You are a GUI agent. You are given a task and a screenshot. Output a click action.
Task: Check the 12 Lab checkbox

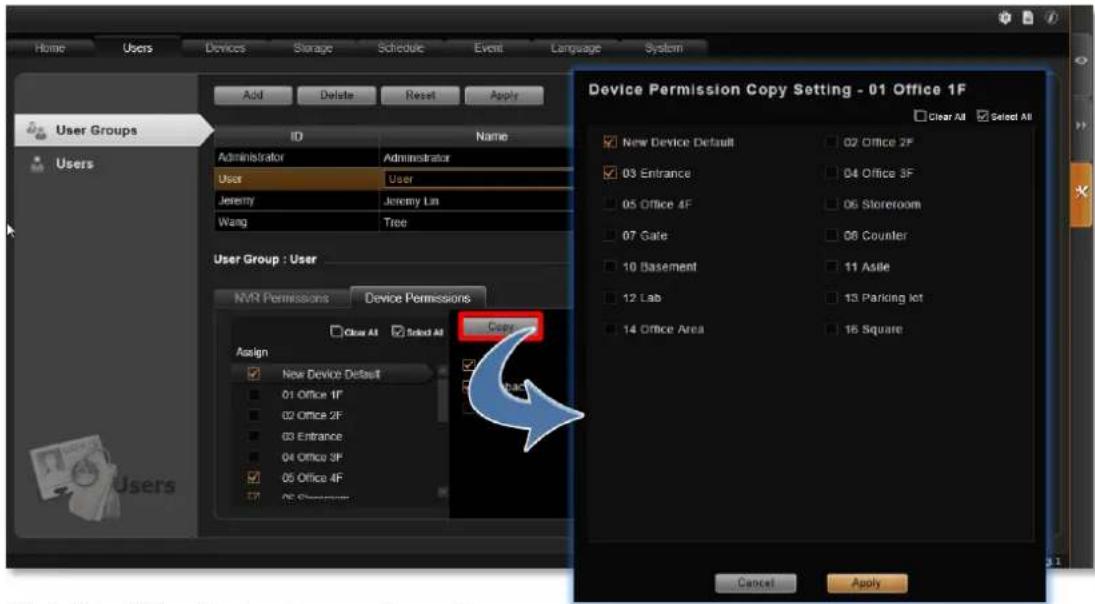pyautogui.click(x=610, y=297)
